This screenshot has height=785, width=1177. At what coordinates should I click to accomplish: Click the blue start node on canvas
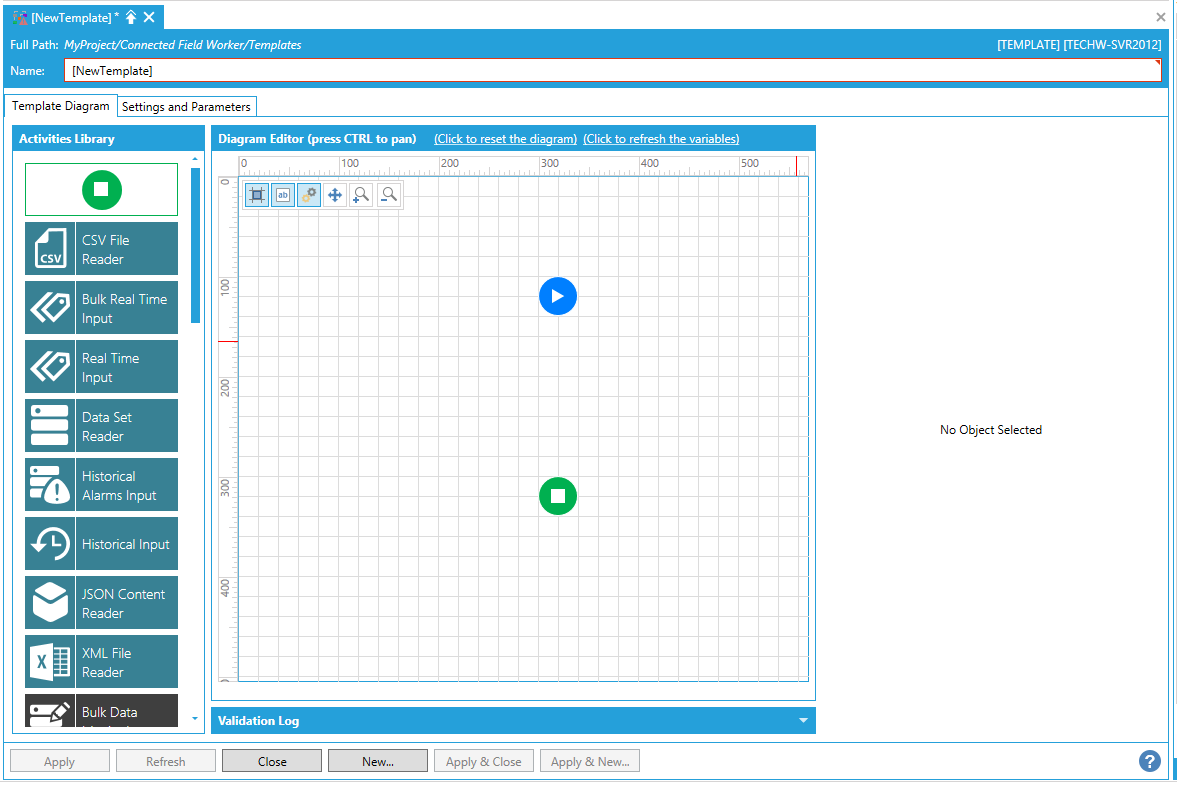tap(558, 296)
